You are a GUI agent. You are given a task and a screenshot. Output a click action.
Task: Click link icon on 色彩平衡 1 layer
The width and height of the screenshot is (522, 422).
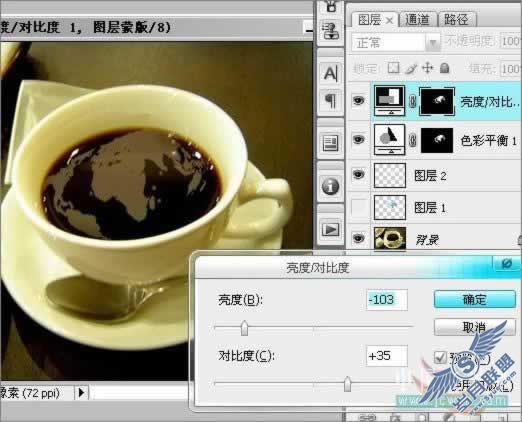tap(413, 140)
